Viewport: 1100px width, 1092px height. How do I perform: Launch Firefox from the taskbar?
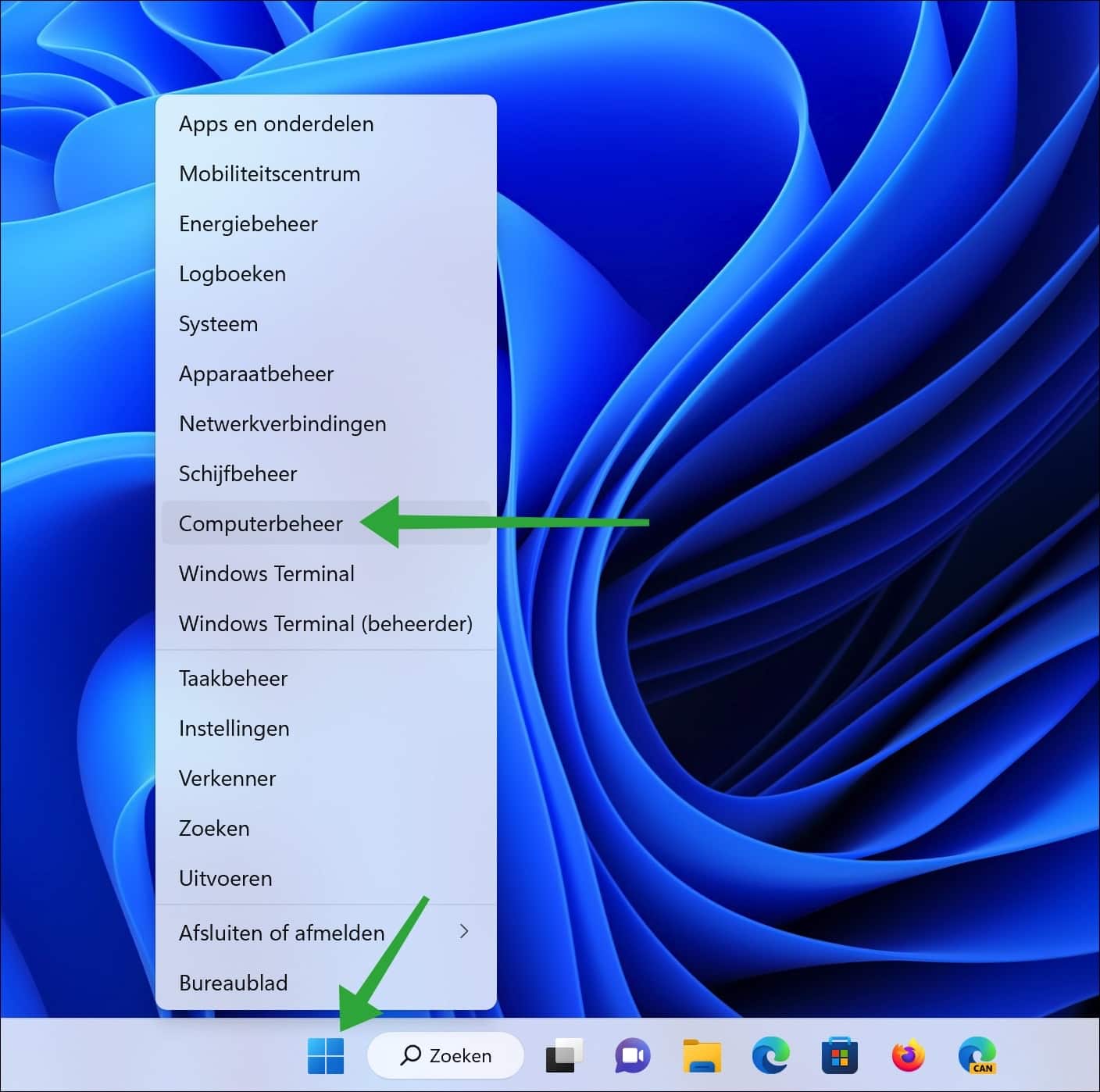pos(908,1055)
